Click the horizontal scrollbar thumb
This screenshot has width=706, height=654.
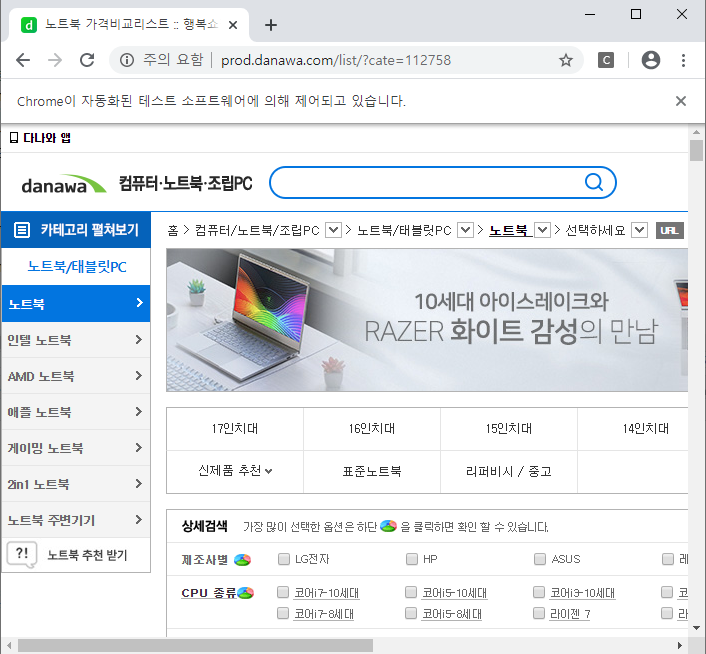pyautogui.click(x=195, y=645)
